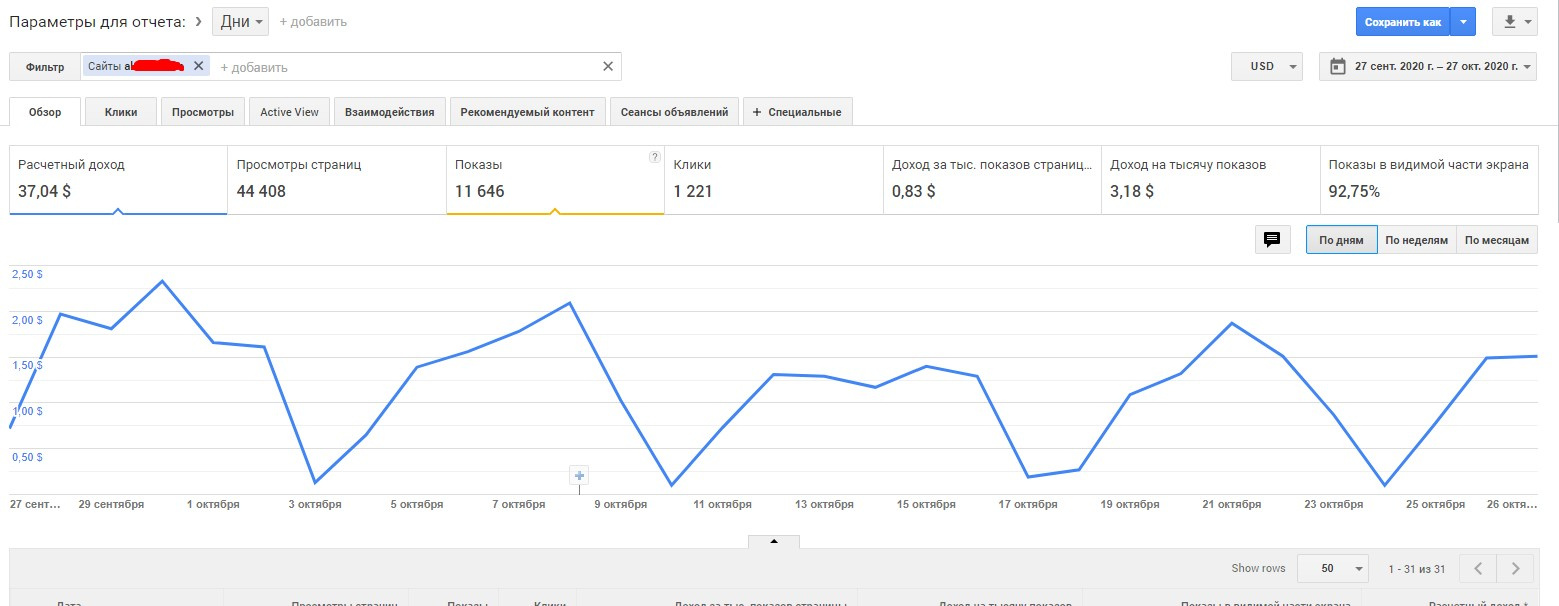
Task: Switch to the Взаимодействия tab
Action: click(389, 112)
